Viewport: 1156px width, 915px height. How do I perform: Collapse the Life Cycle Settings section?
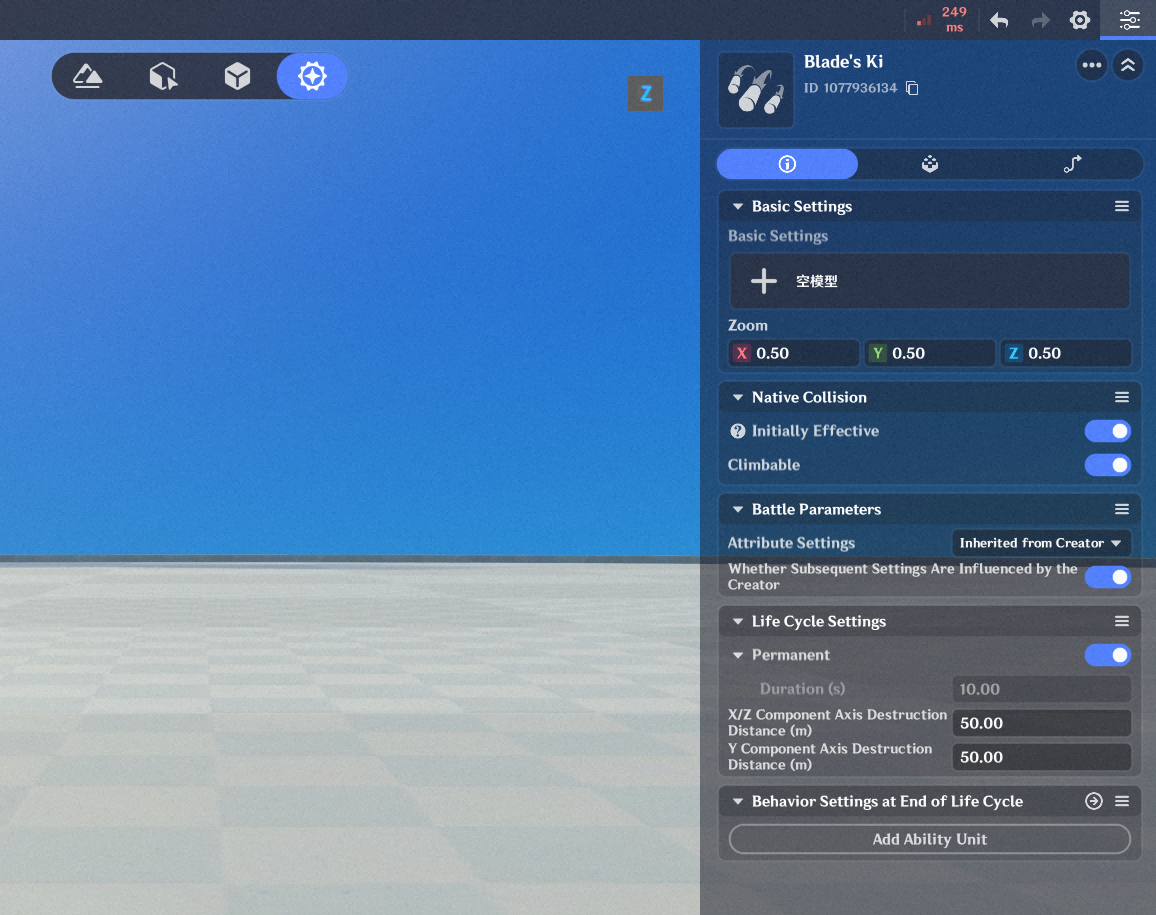737,622
